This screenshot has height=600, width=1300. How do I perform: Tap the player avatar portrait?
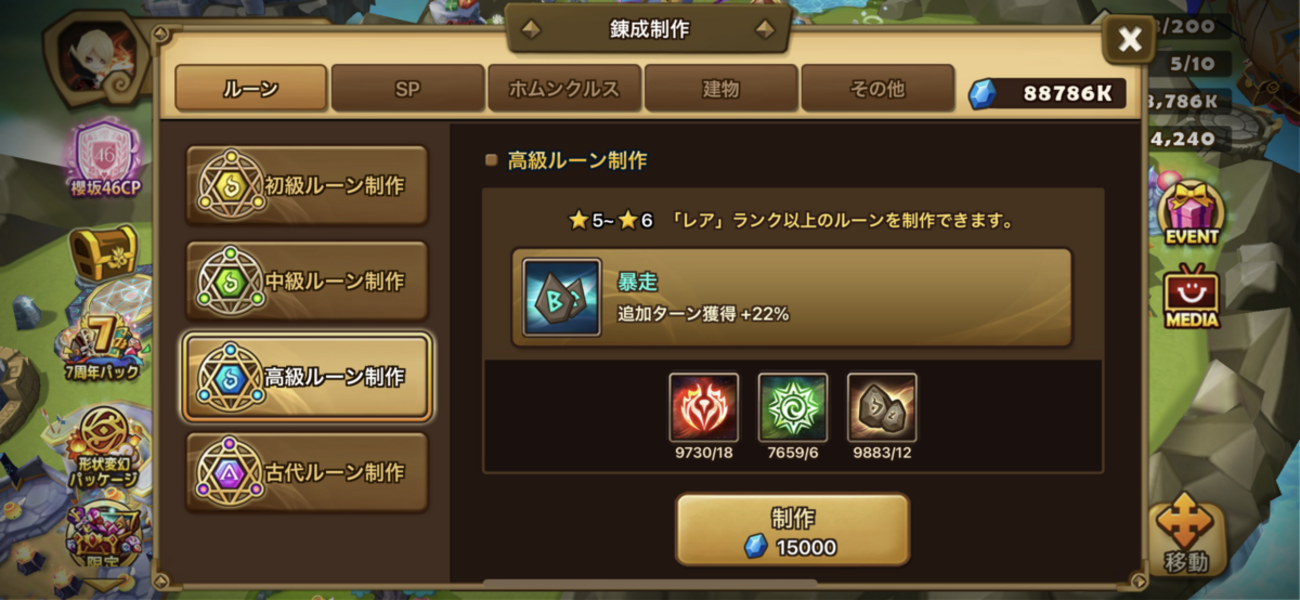[x=97, y=59]
